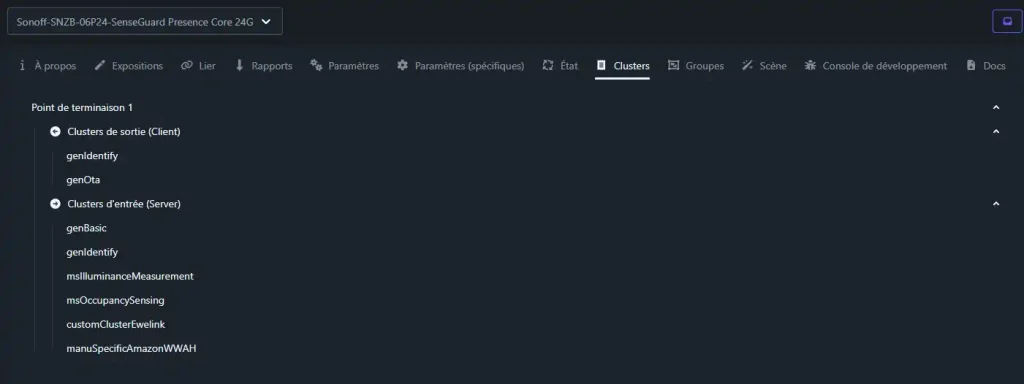Collapse Clusters d'entrée (Server) chevron
Viewport: 1024px width, 384px height.
pyautogui.click(x=996, y=204)
